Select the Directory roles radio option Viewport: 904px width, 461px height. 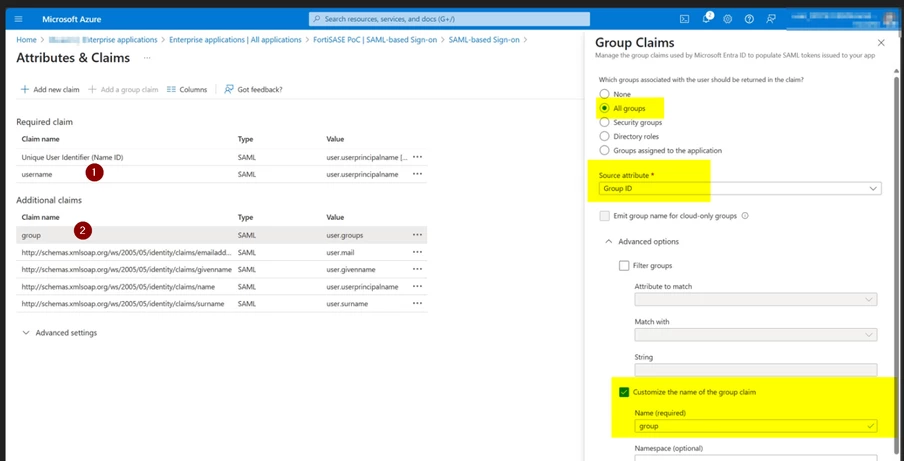pos(604,137)
